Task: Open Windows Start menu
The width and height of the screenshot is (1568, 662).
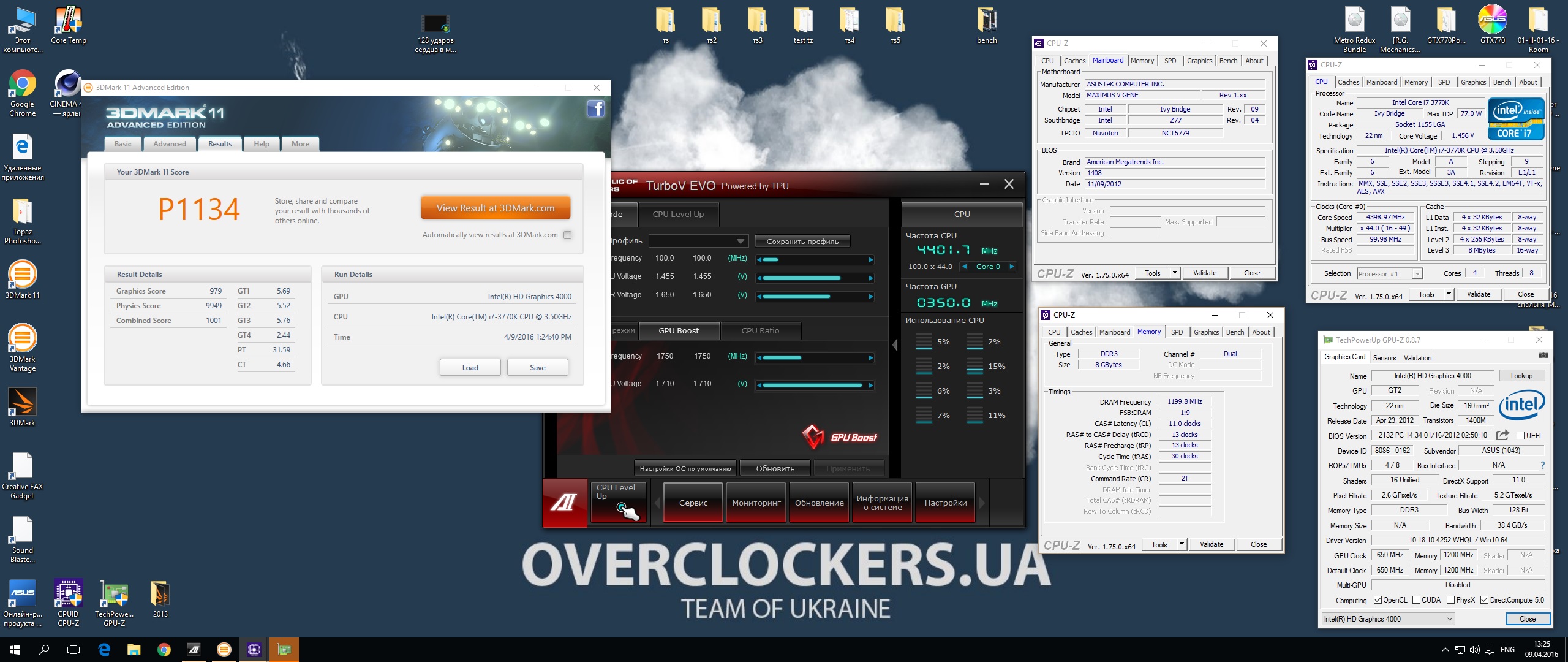Action: [15, 650]
